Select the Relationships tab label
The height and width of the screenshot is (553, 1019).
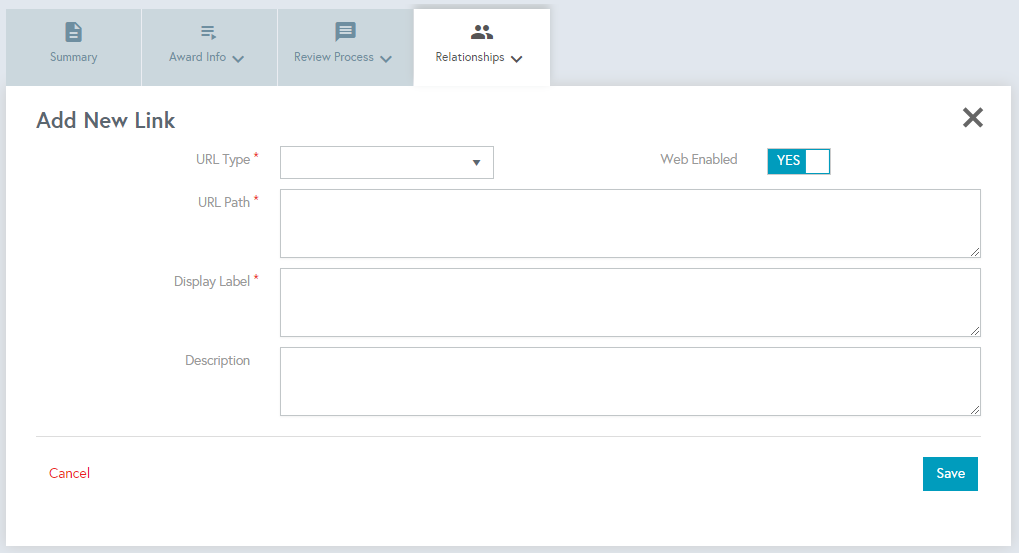point(470,57)
